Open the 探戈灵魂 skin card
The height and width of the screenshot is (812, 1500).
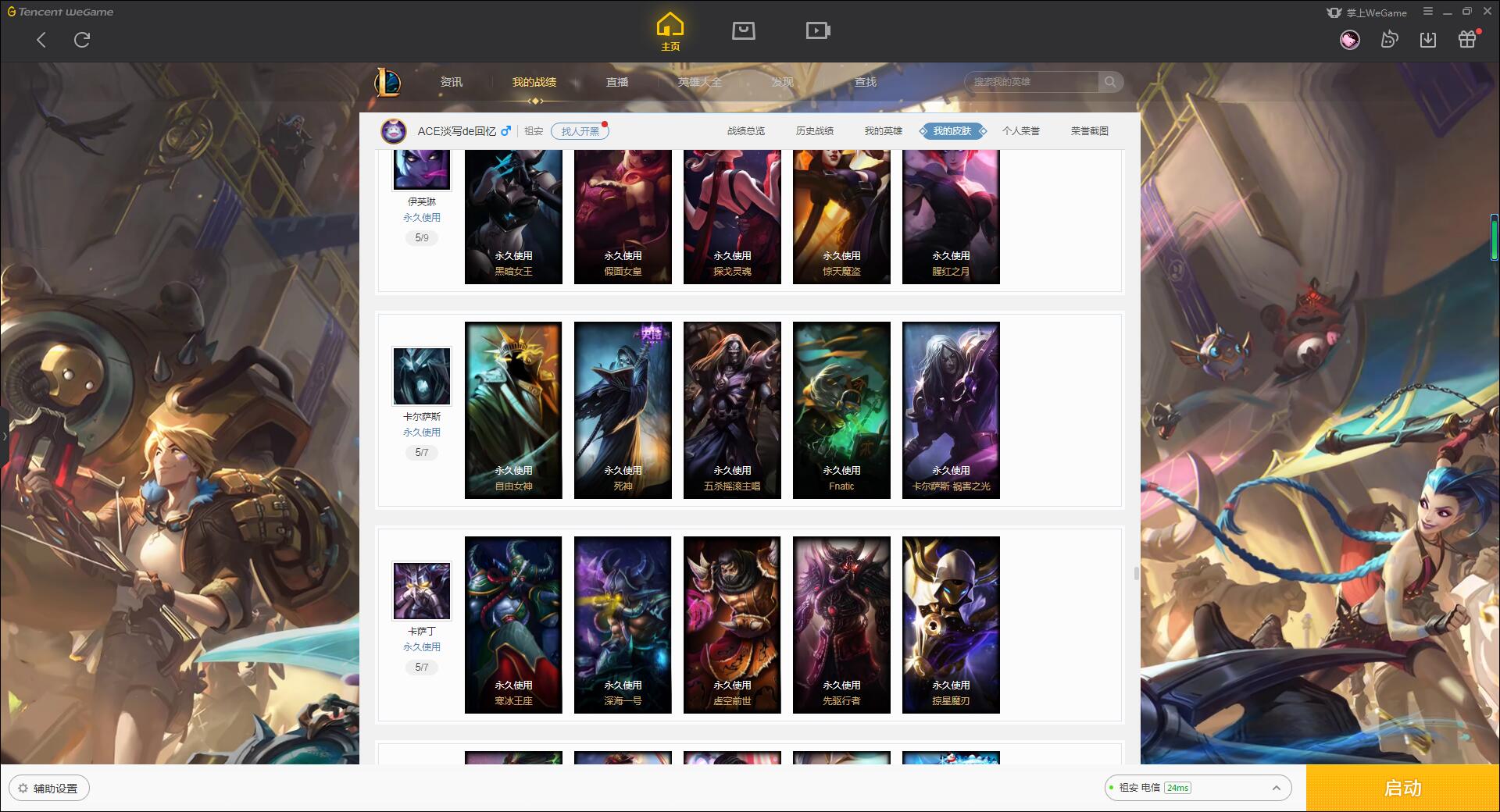[x=732, y=217]
